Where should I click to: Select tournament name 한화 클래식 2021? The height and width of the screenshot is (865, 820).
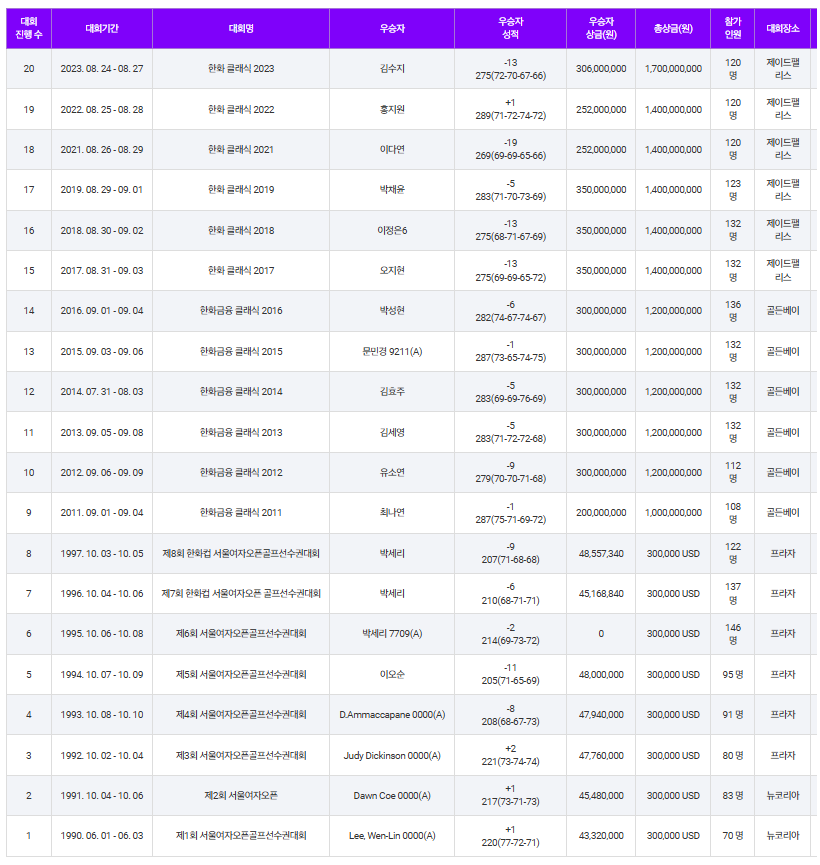coord(241,149)
